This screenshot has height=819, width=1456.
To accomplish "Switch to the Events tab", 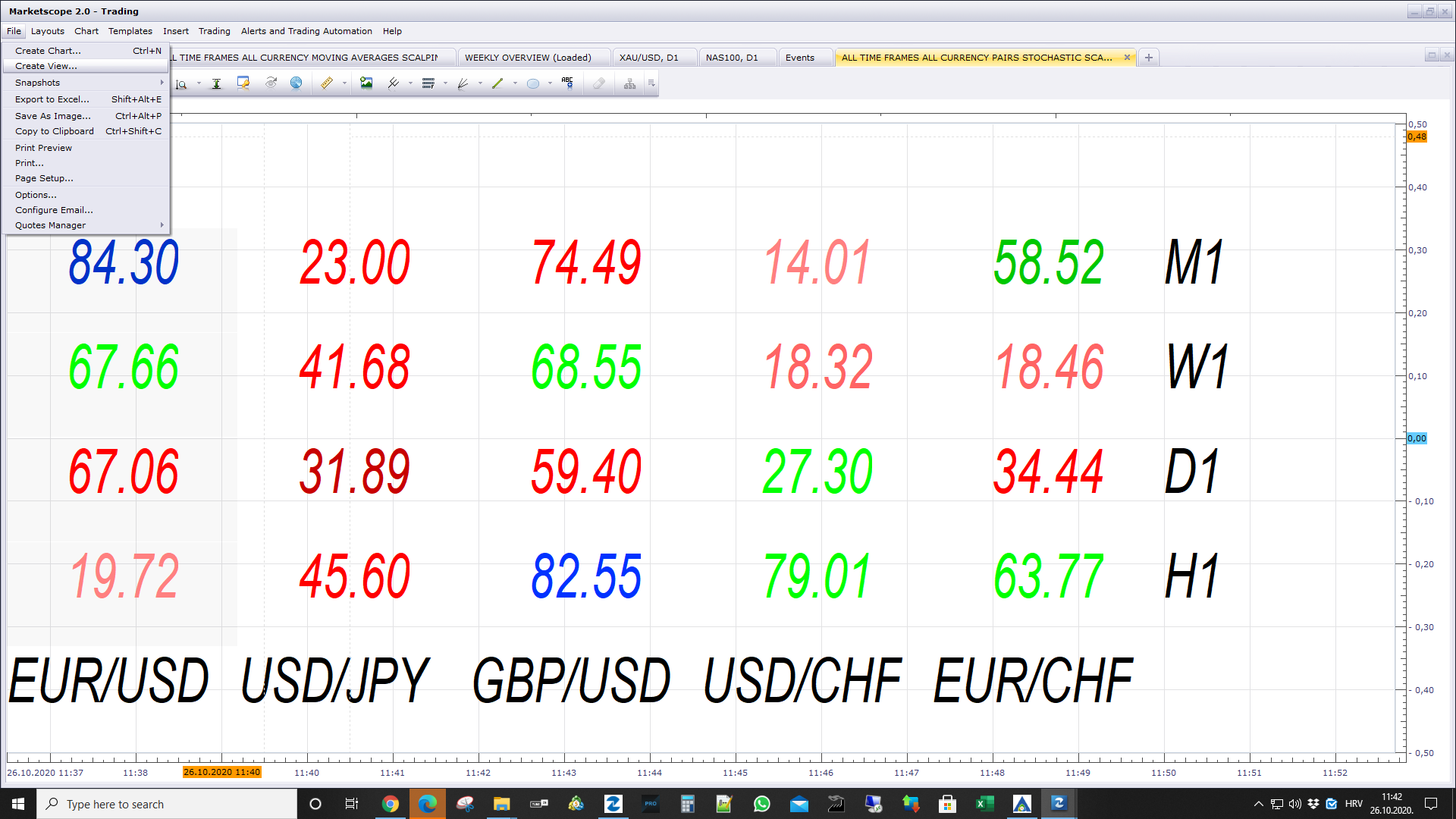I will point(805,58).
